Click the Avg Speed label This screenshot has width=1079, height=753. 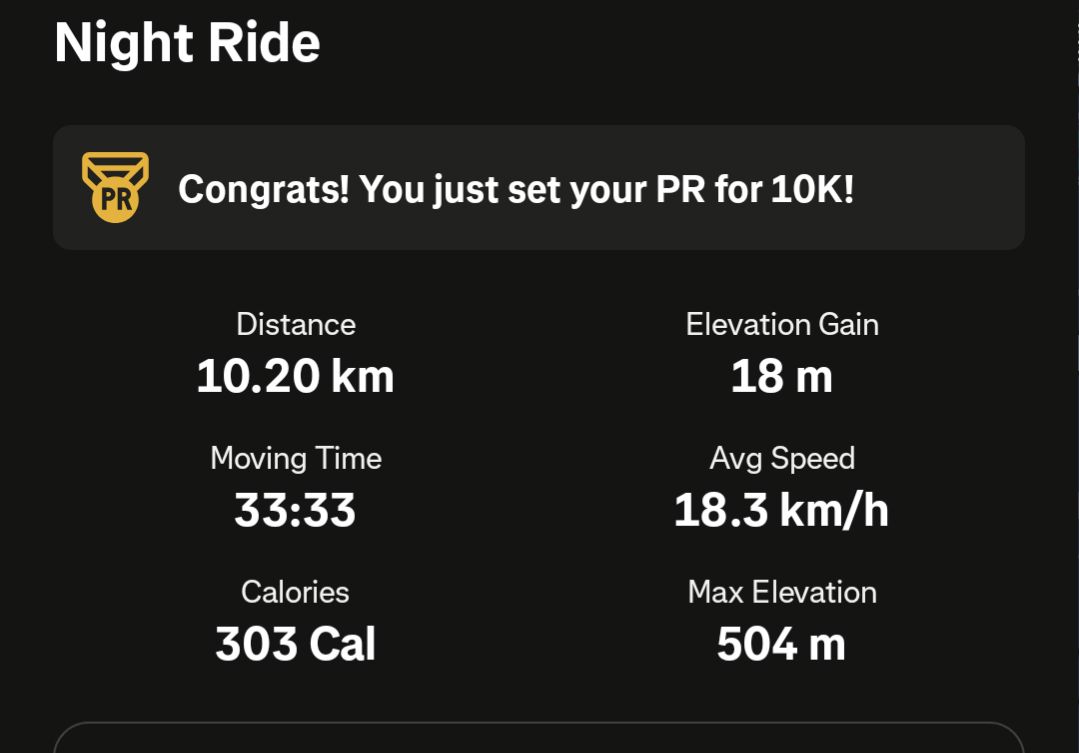coord(782,458)
